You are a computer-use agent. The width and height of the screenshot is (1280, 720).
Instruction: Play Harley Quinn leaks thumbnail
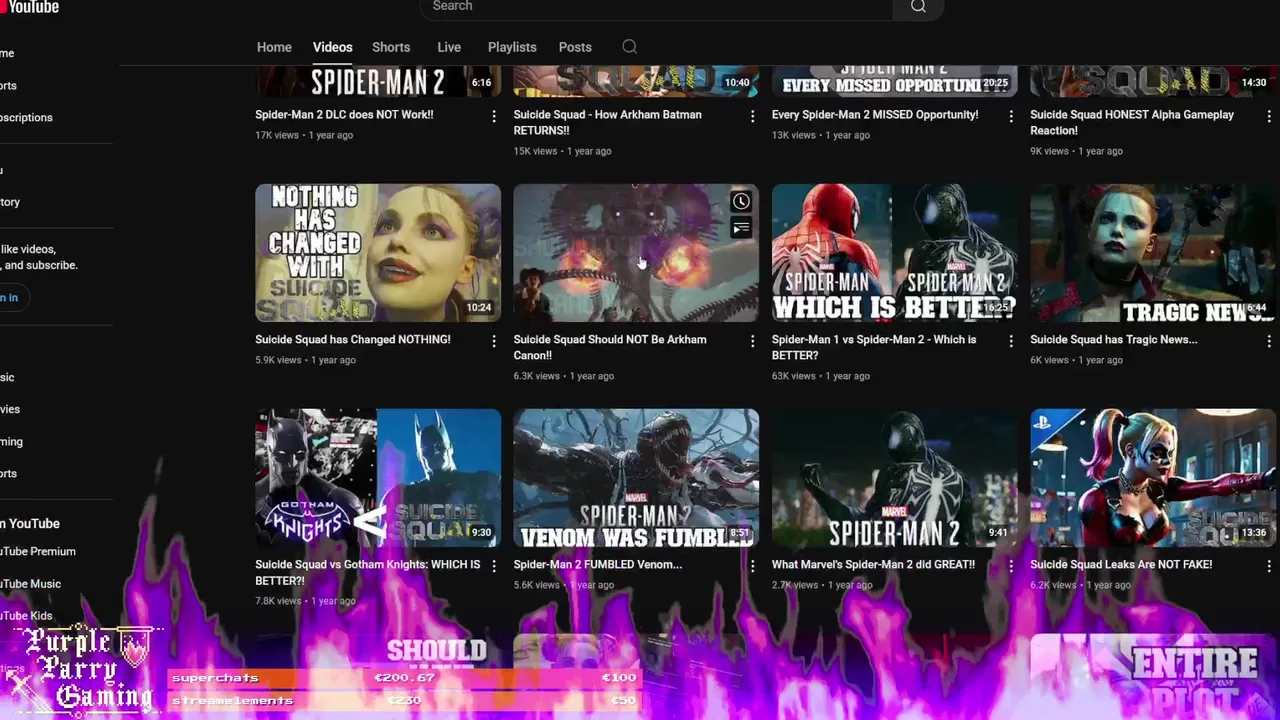tap(1153, 478)
